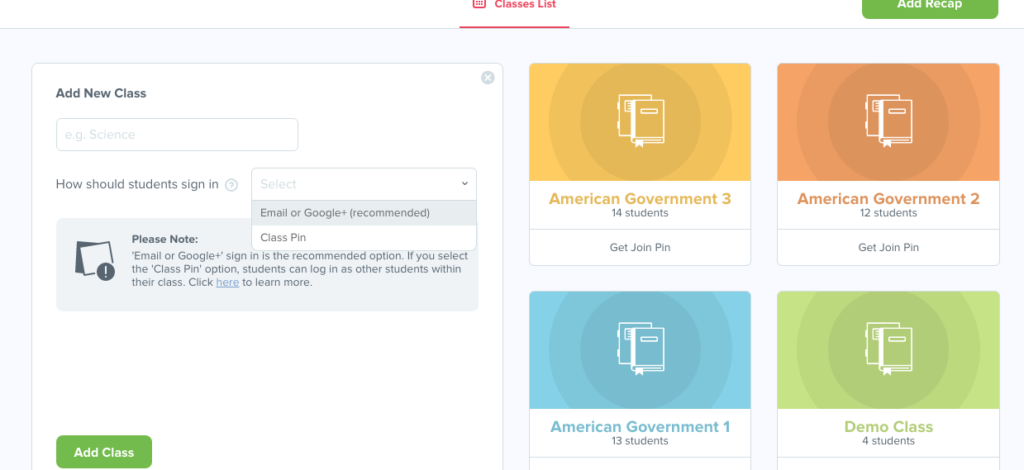
Task: Click the Demo Class book icon
Action: (x=888, y=349)
